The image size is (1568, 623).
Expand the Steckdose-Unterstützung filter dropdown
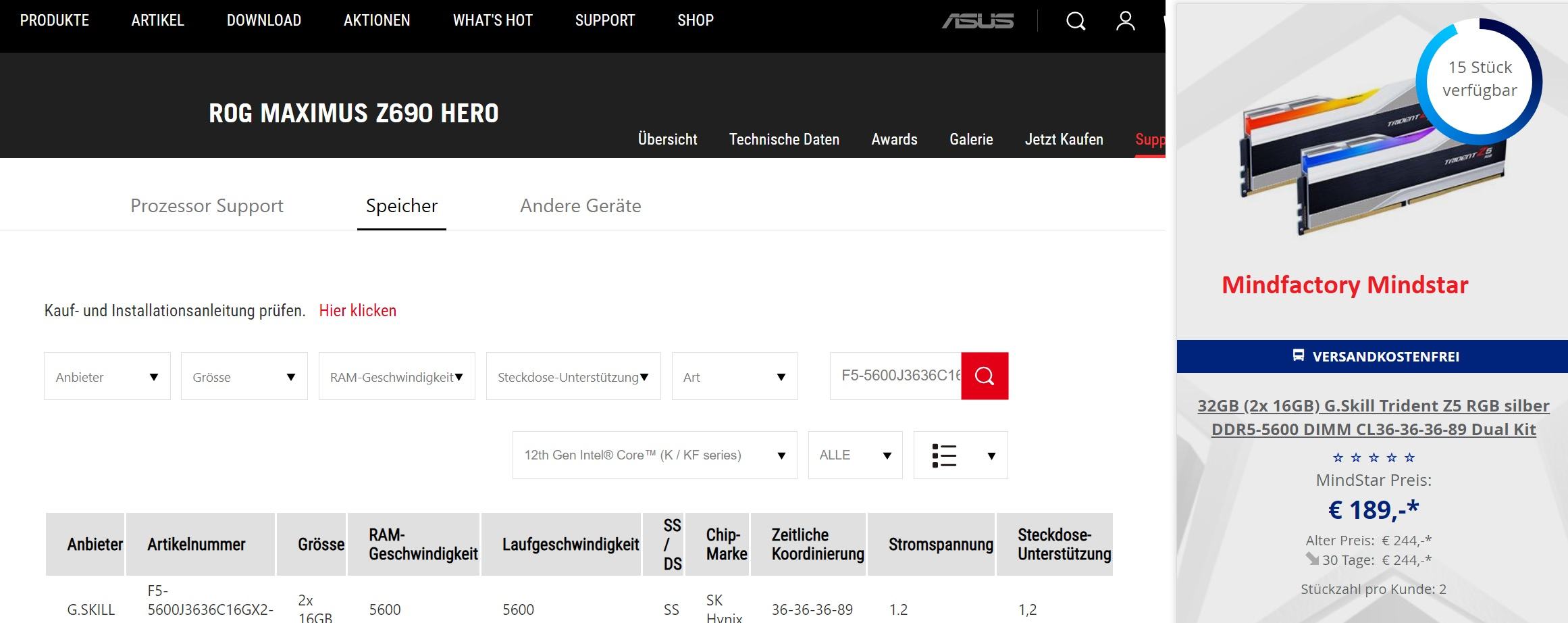(x=573, y=376)
